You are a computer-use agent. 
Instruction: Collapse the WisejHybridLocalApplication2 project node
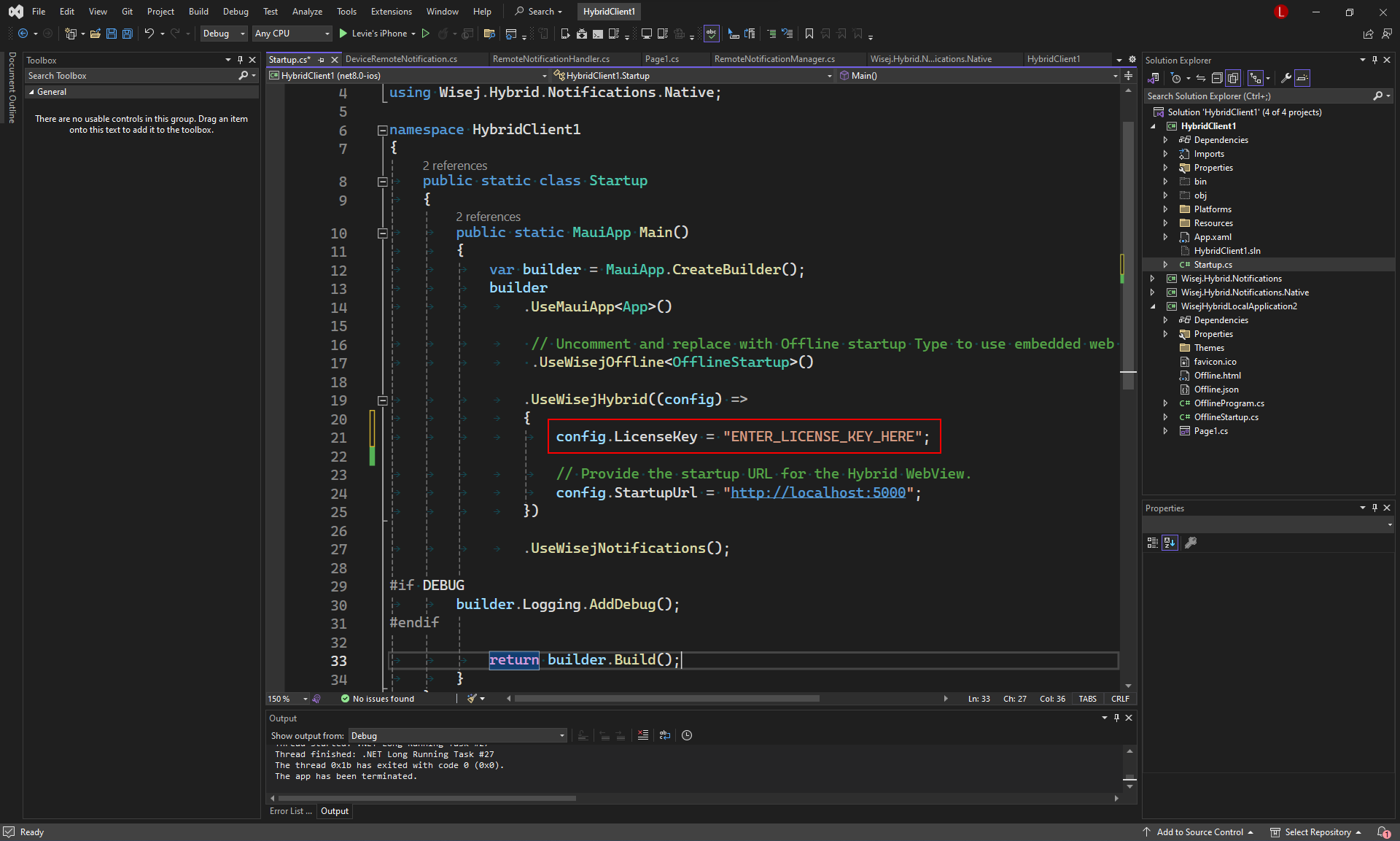point(1153,306)
